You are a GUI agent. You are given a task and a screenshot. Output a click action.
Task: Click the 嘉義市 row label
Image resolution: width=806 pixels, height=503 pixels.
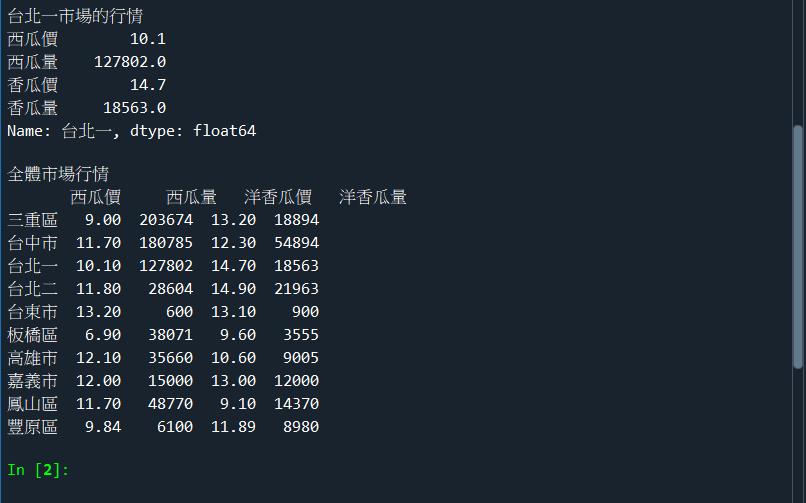tap(32, 381)
